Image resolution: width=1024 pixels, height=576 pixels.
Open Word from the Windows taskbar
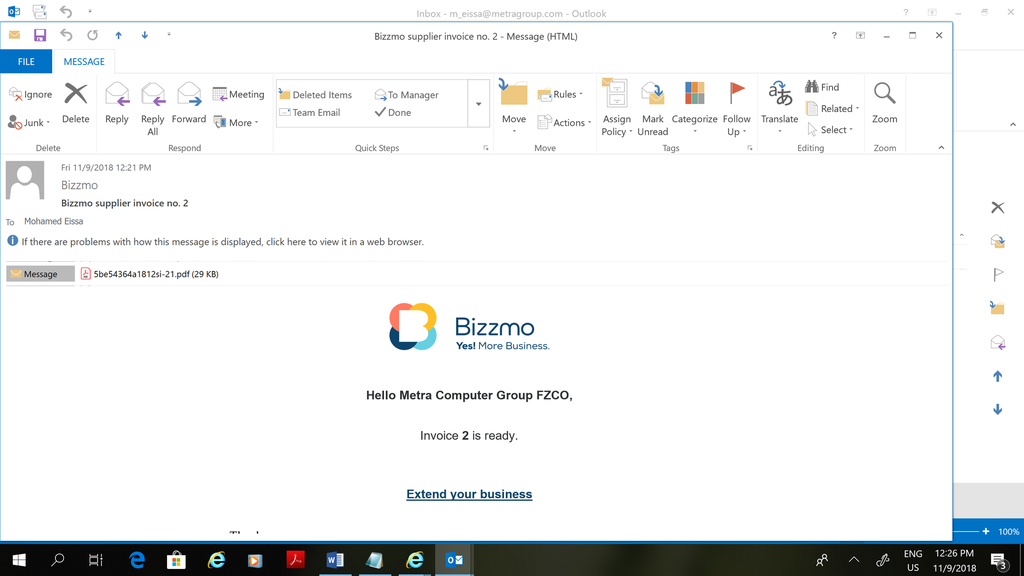click(x=335, y=560)
